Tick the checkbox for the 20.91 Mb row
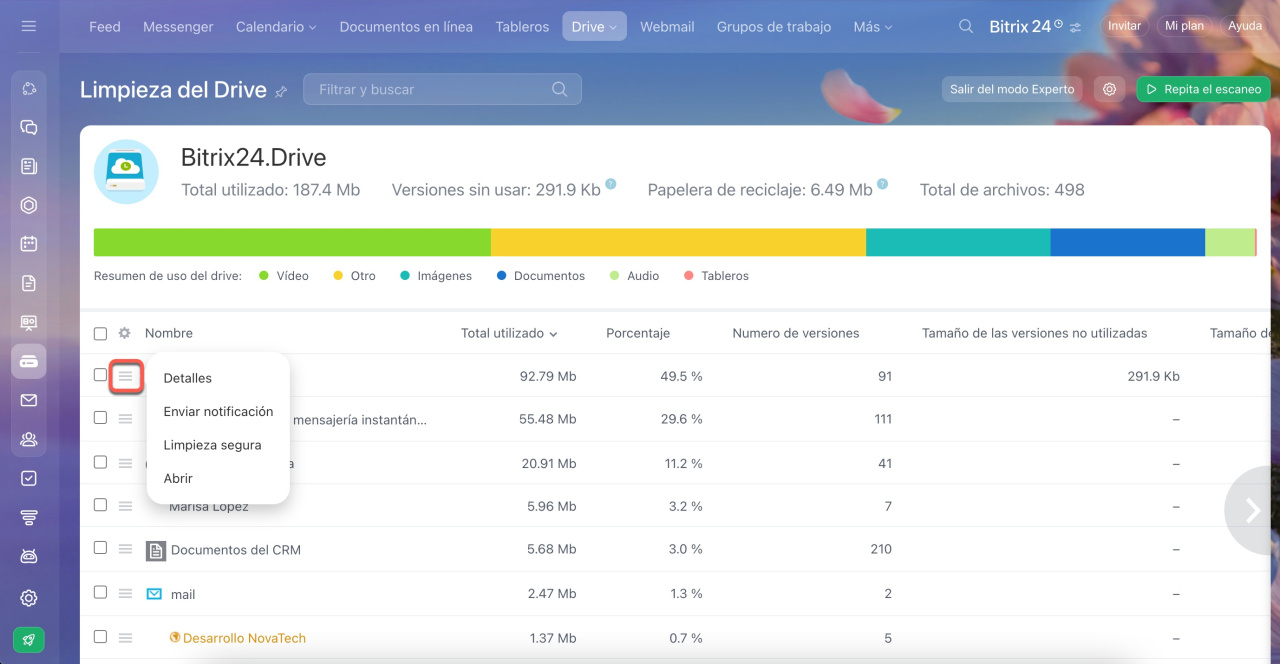This screenshot has width=1280, height=664. coord(100,462)
